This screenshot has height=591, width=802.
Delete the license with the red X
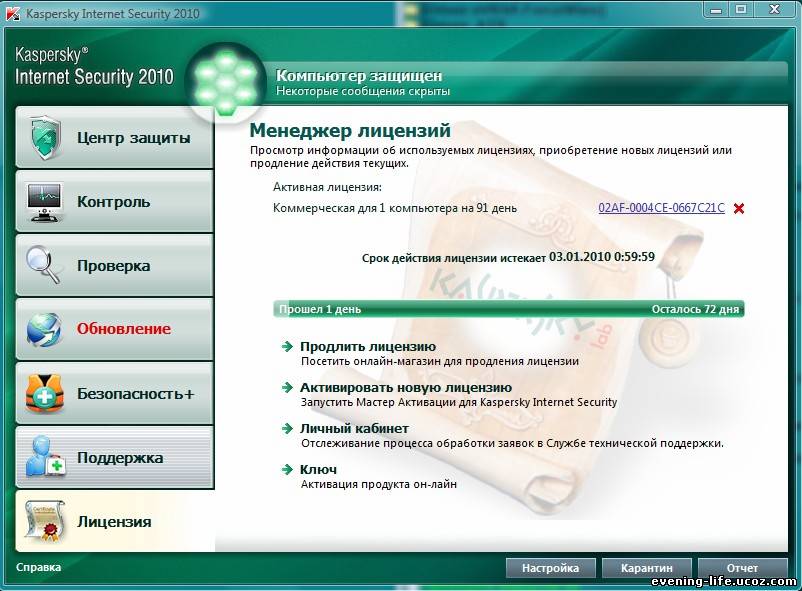pos(739,208)
